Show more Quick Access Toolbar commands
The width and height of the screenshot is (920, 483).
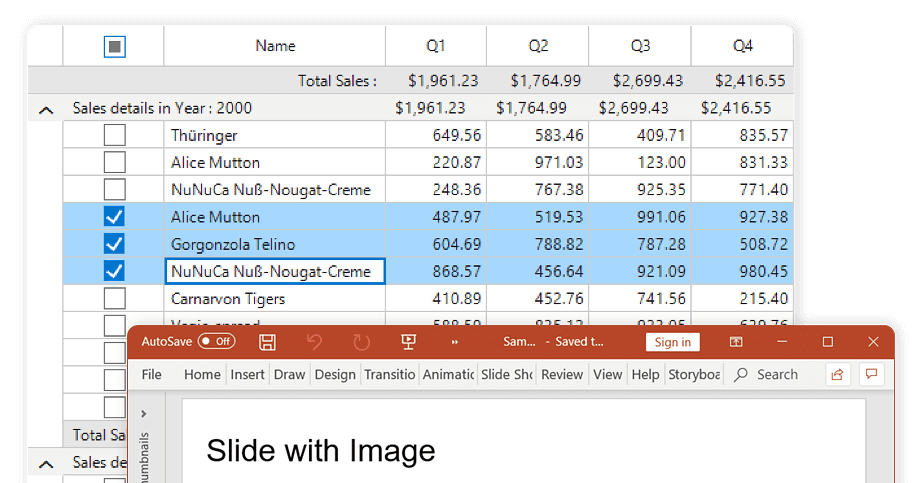click(455, 342)
